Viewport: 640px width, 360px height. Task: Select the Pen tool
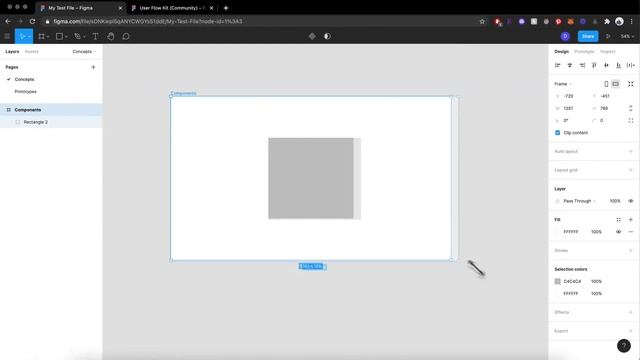coord(78,36)
